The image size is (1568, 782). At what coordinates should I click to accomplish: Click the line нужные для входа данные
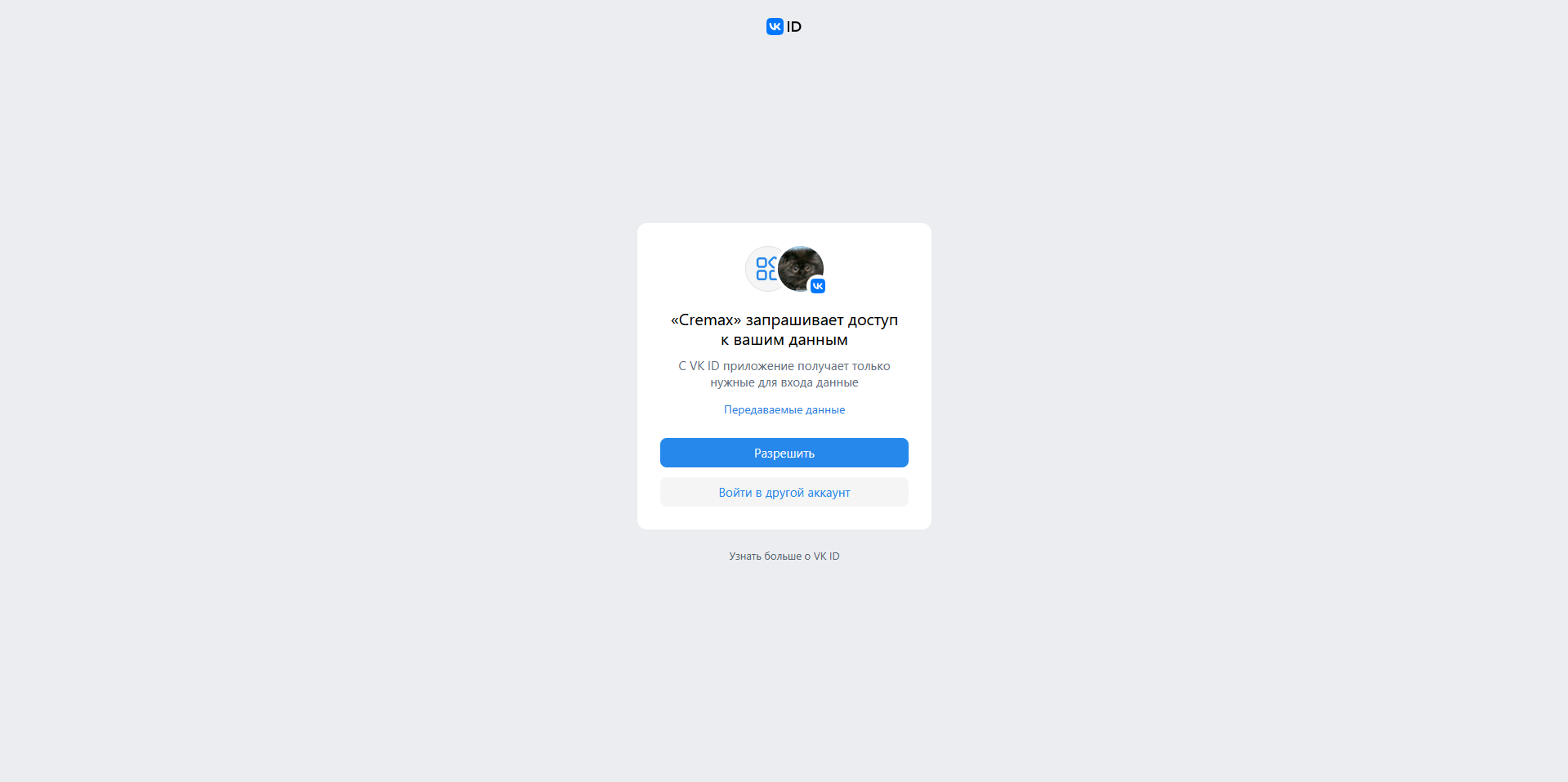[x=784, y=382]
